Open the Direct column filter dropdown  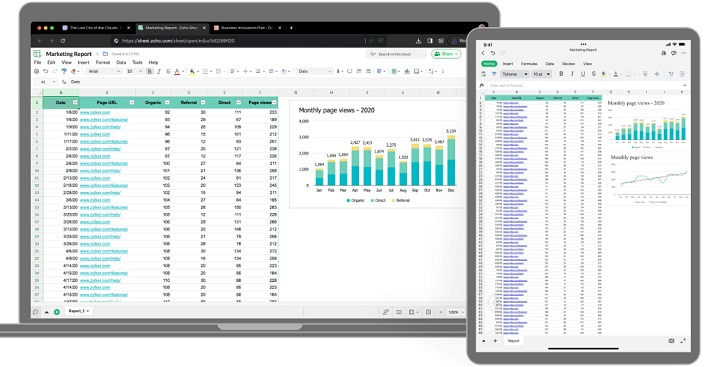tap(238, 102)
